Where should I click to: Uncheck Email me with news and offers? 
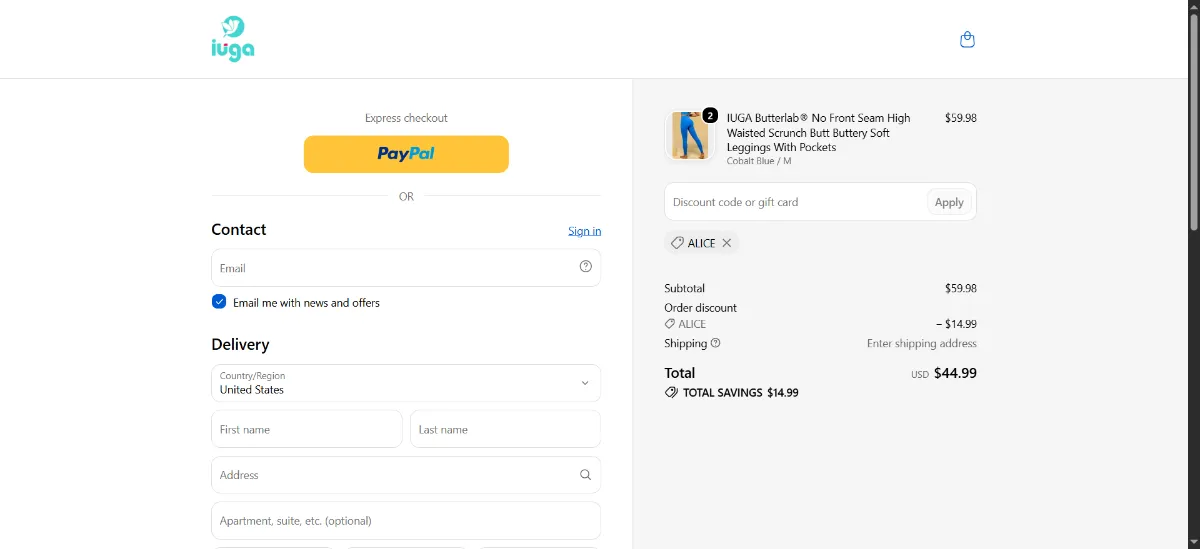coord(219,302)
